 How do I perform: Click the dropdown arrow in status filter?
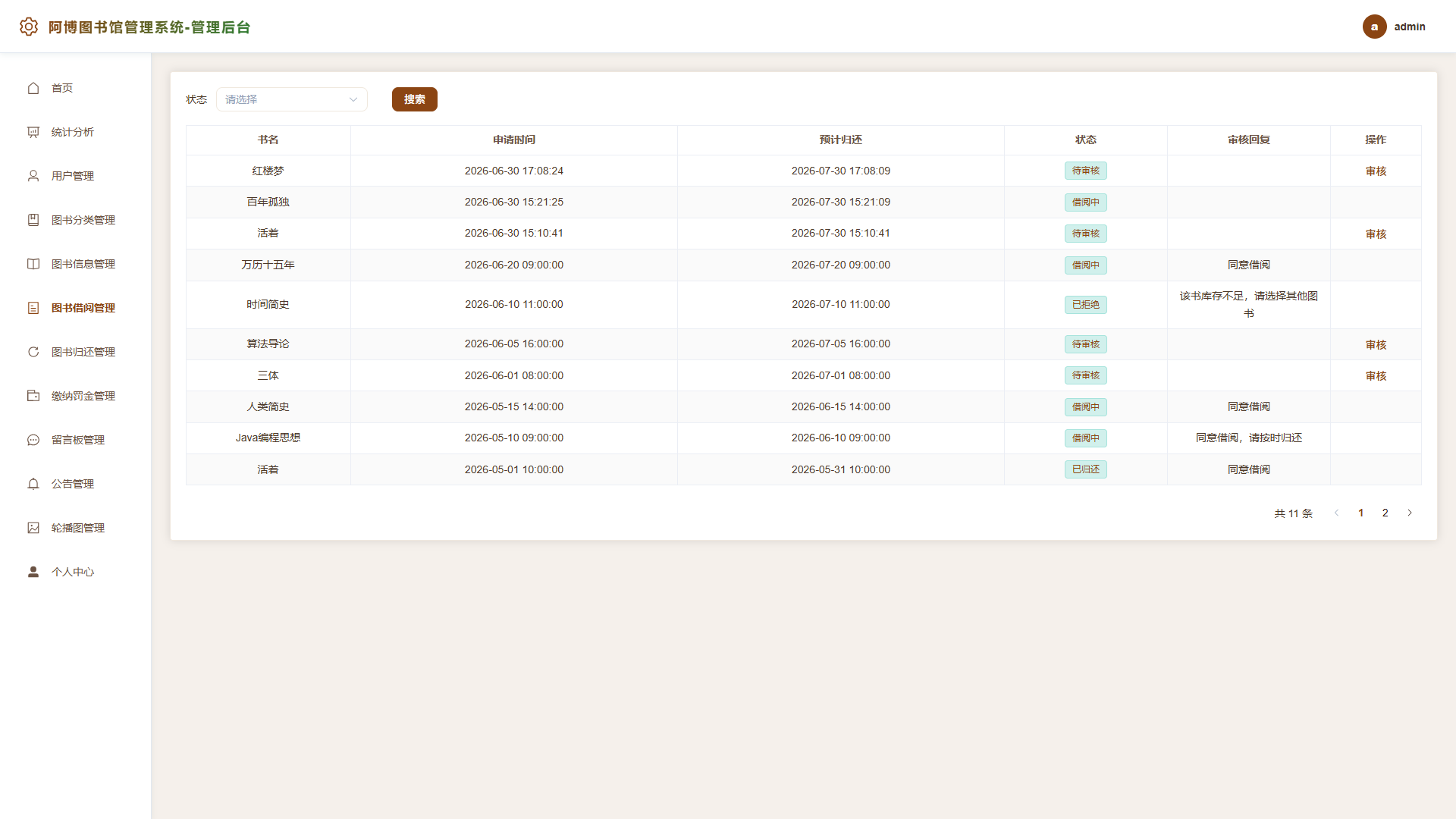click(353, 99)
